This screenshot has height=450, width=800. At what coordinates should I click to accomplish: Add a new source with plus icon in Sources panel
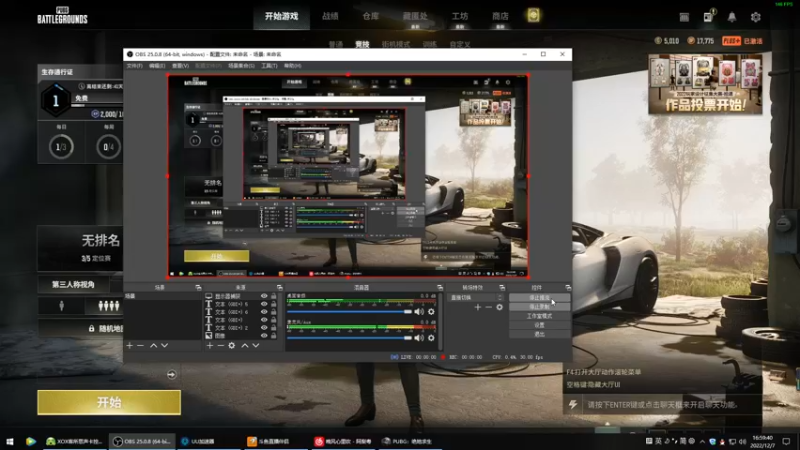210,345
